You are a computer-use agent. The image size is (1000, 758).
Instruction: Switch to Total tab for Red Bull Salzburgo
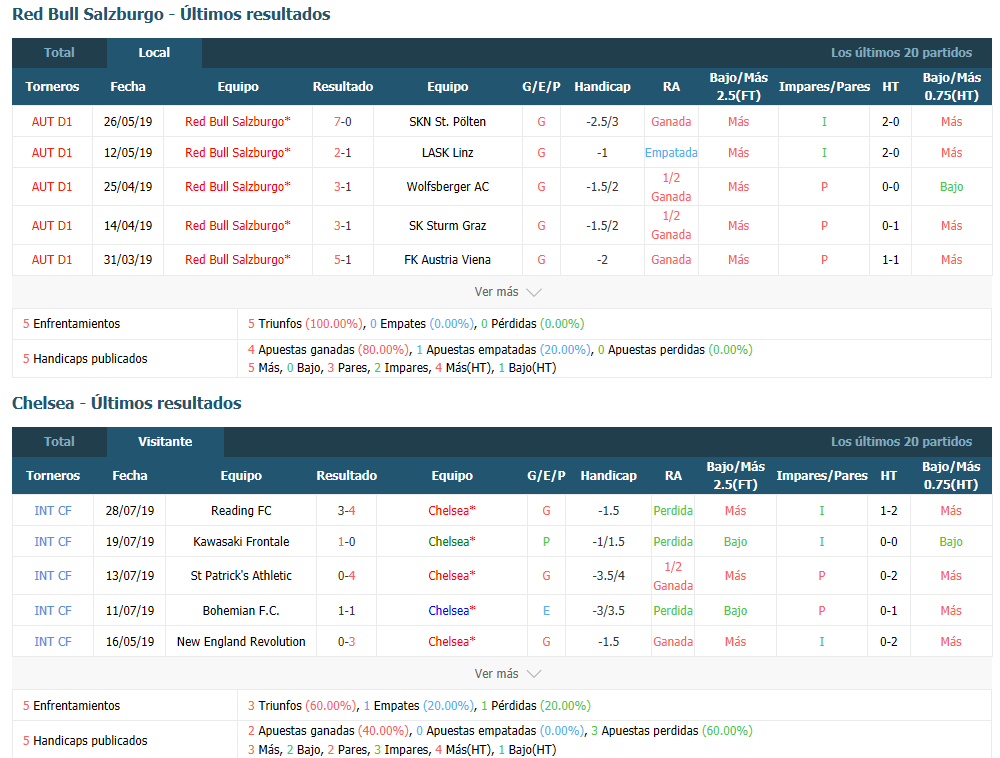tap(59, 53)
